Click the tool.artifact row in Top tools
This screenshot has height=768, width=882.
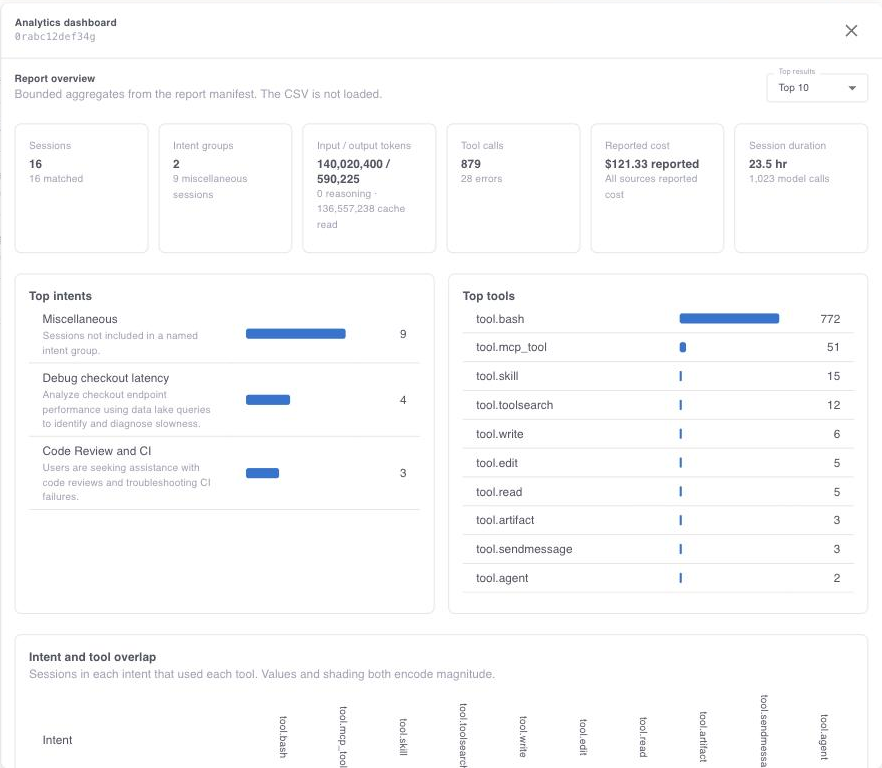(658, 520)
